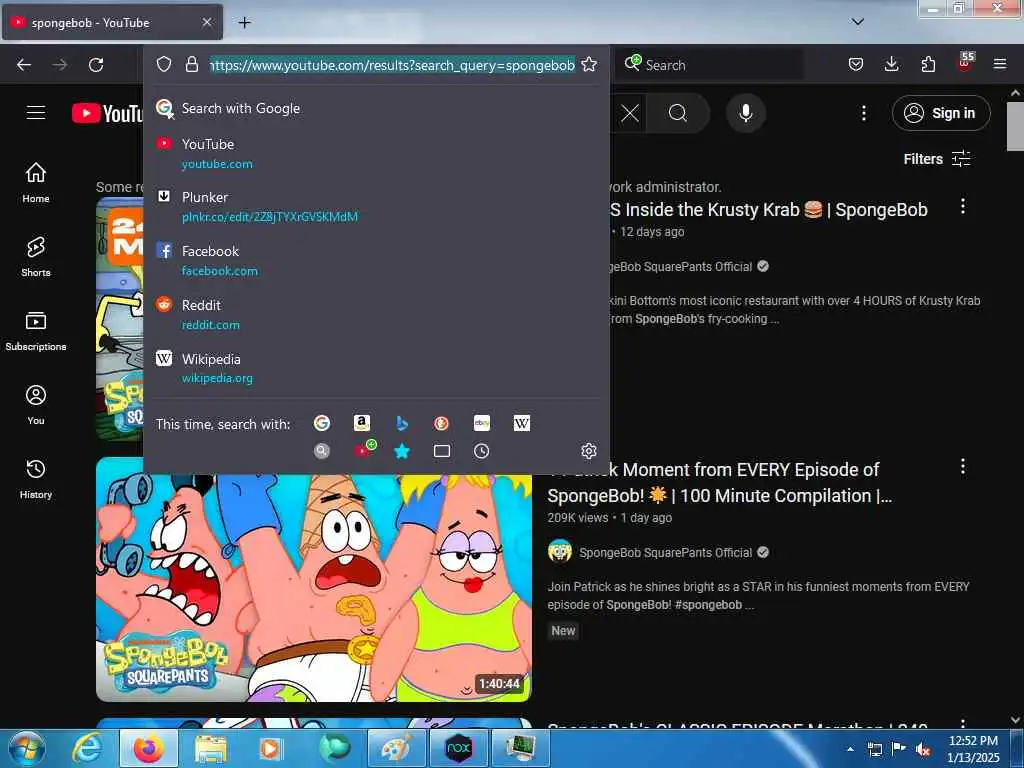Open Windows Explorer folder on taskbar
1024x768 pixels.
[210, 749]
